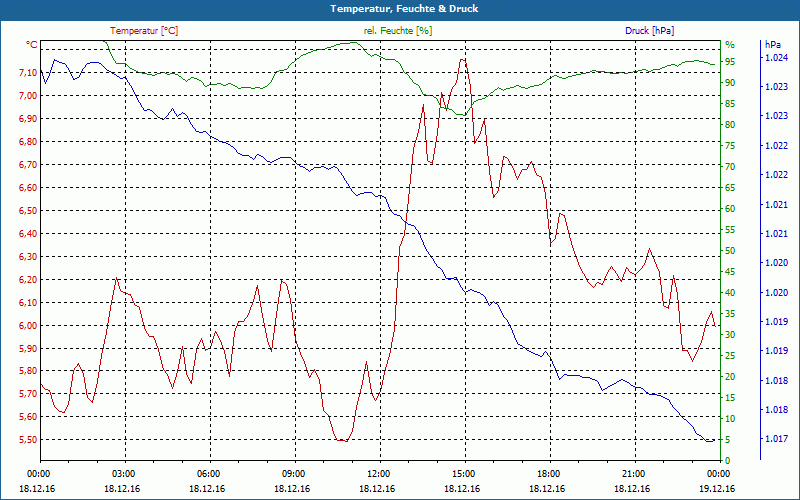Click the '7,00' temperature axis label
This screenshot has width=800, height=500.
28,96
